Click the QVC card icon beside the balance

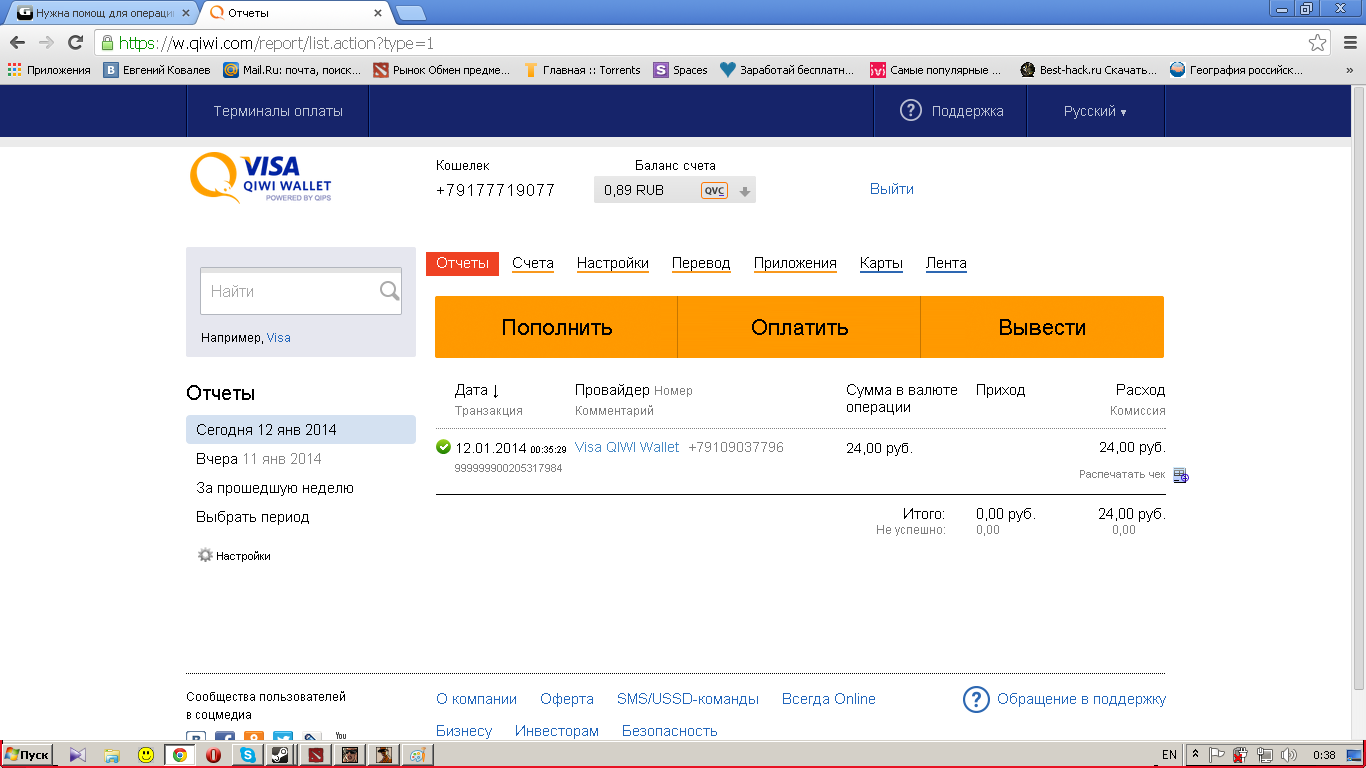(x=714, y=190)
